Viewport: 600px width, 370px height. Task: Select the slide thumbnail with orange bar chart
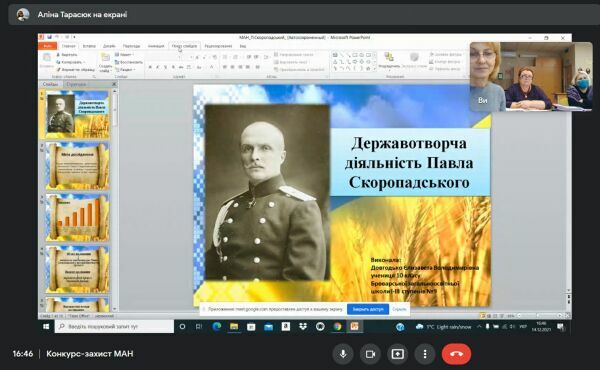click(x=77, y=217)
